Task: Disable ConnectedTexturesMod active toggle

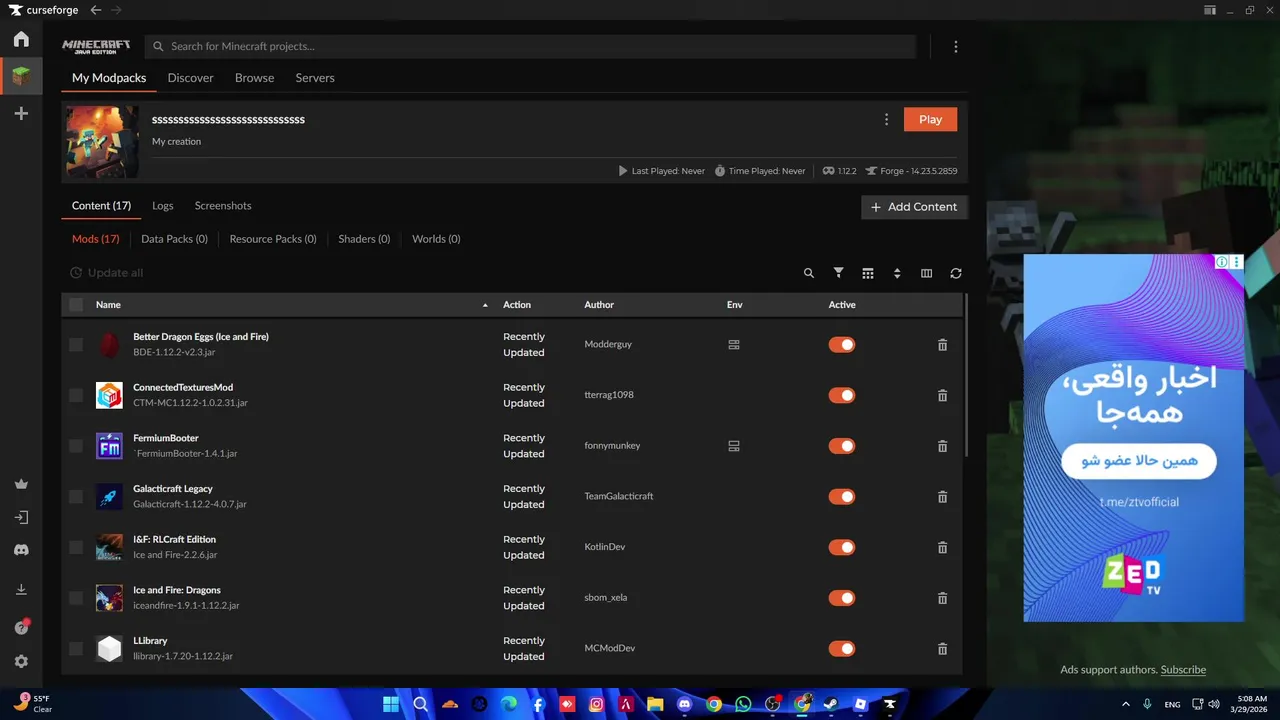Action: pos(842,395)
